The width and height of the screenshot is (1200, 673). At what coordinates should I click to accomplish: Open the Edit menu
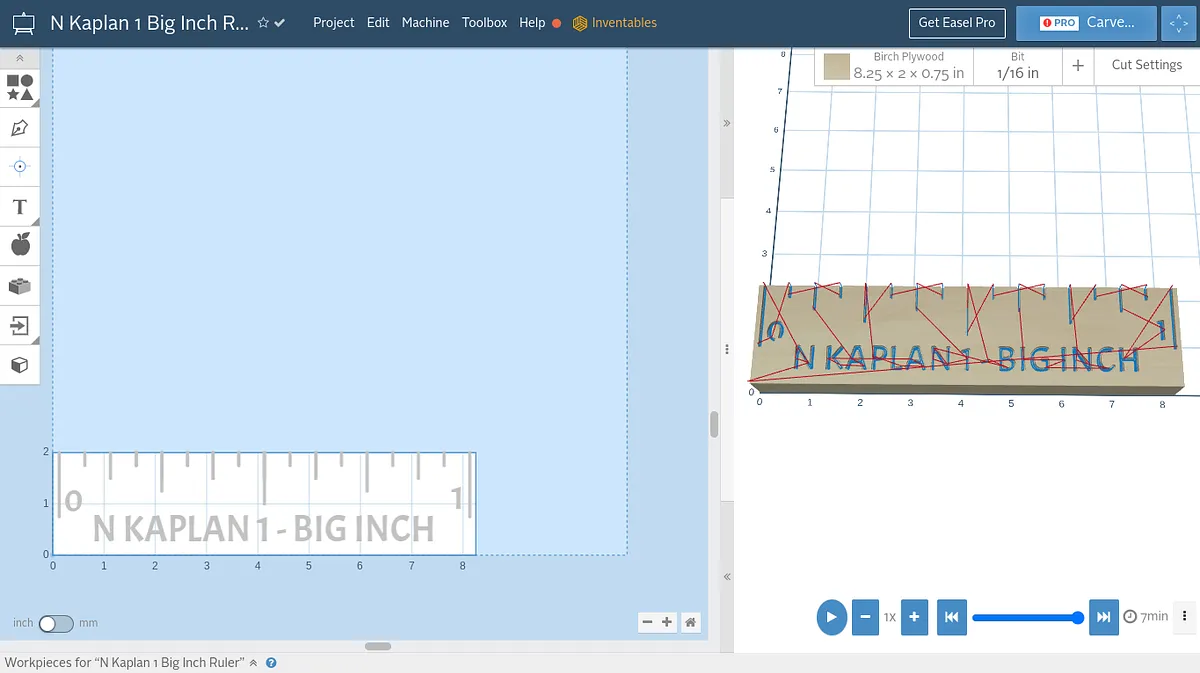(378, 22)
